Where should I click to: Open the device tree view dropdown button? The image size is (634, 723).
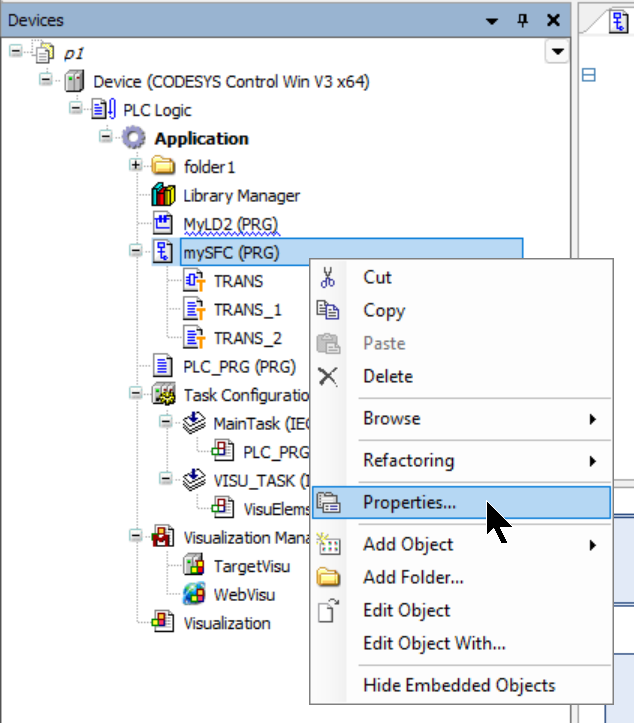click(x=557, y=51)
